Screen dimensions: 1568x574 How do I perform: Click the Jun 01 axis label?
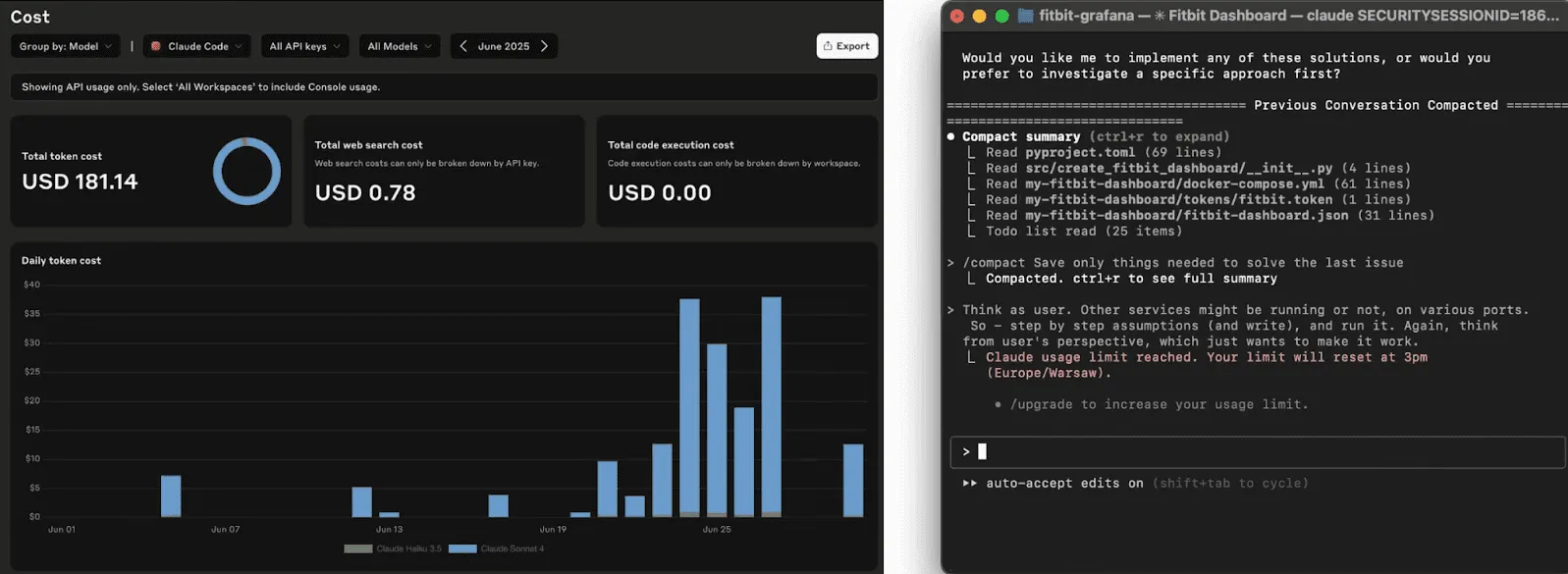62,529
